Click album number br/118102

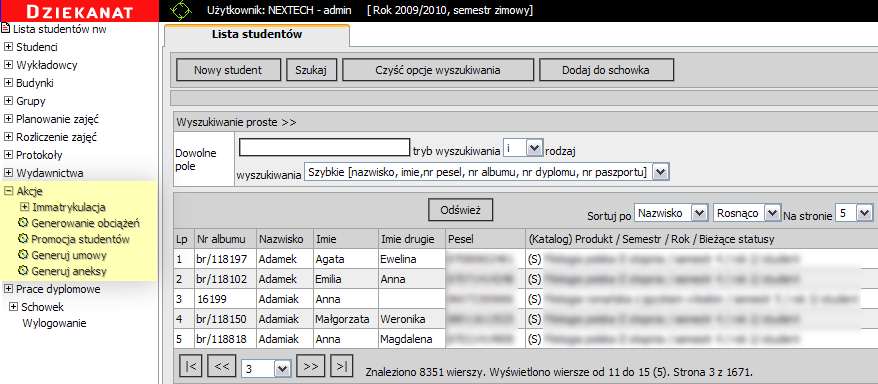point(221,279)
